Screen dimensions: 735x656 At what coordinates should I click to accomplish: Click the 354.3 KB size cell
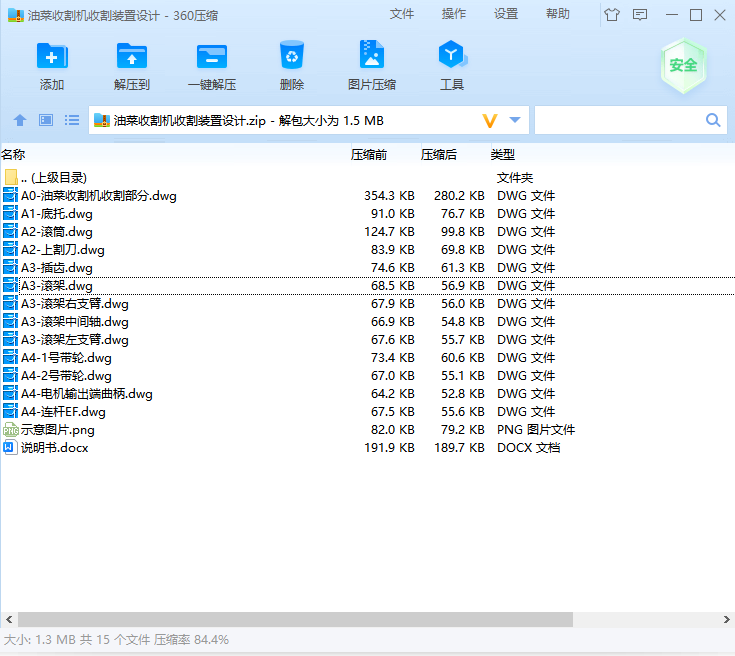tap(389, 196)
